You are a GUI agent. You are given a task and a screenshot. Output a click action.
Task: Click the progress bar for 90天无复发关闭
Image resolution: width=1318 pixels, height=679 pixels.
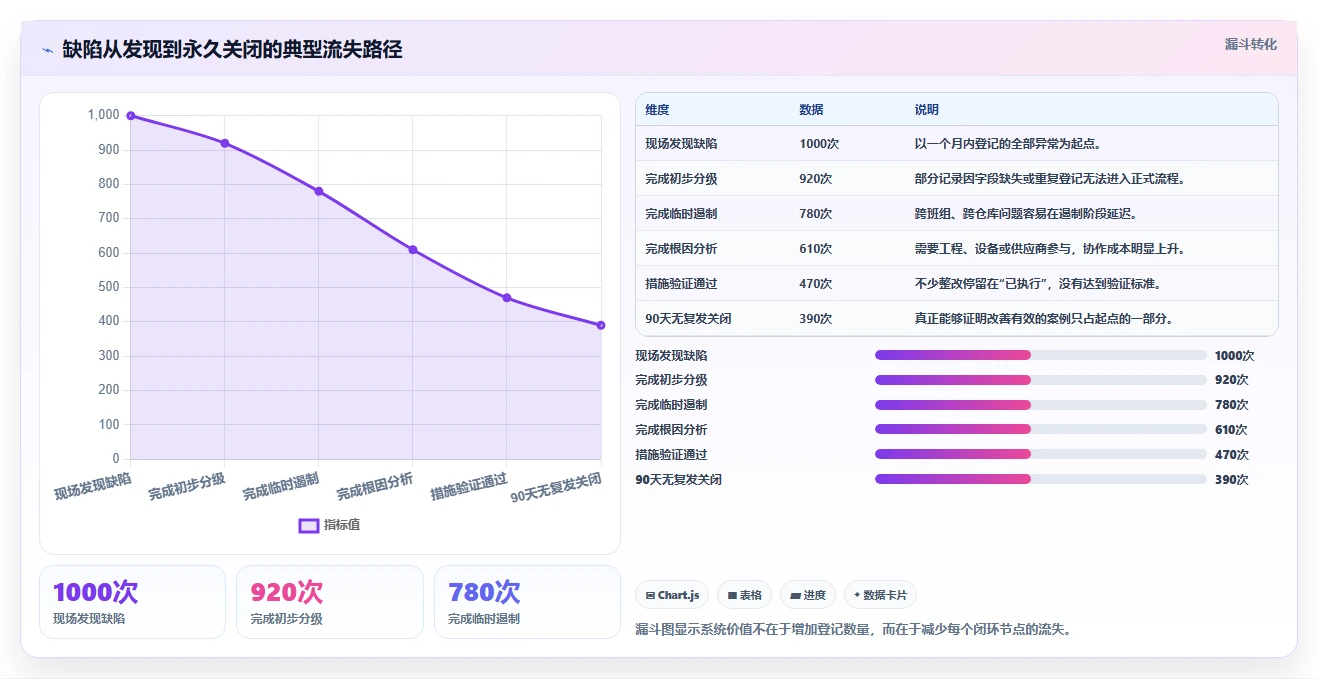pyautogui.click(x=1041, y=479)
